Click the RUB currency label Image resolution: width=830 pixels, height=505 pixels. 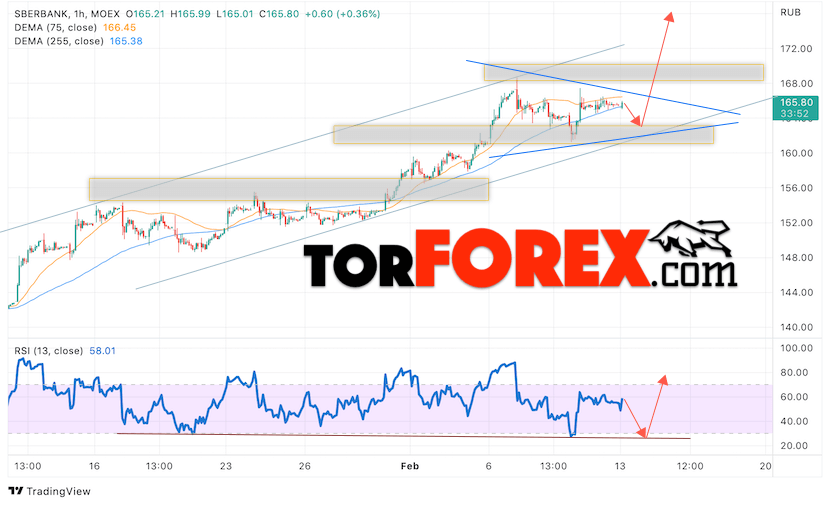coord(790,12)
